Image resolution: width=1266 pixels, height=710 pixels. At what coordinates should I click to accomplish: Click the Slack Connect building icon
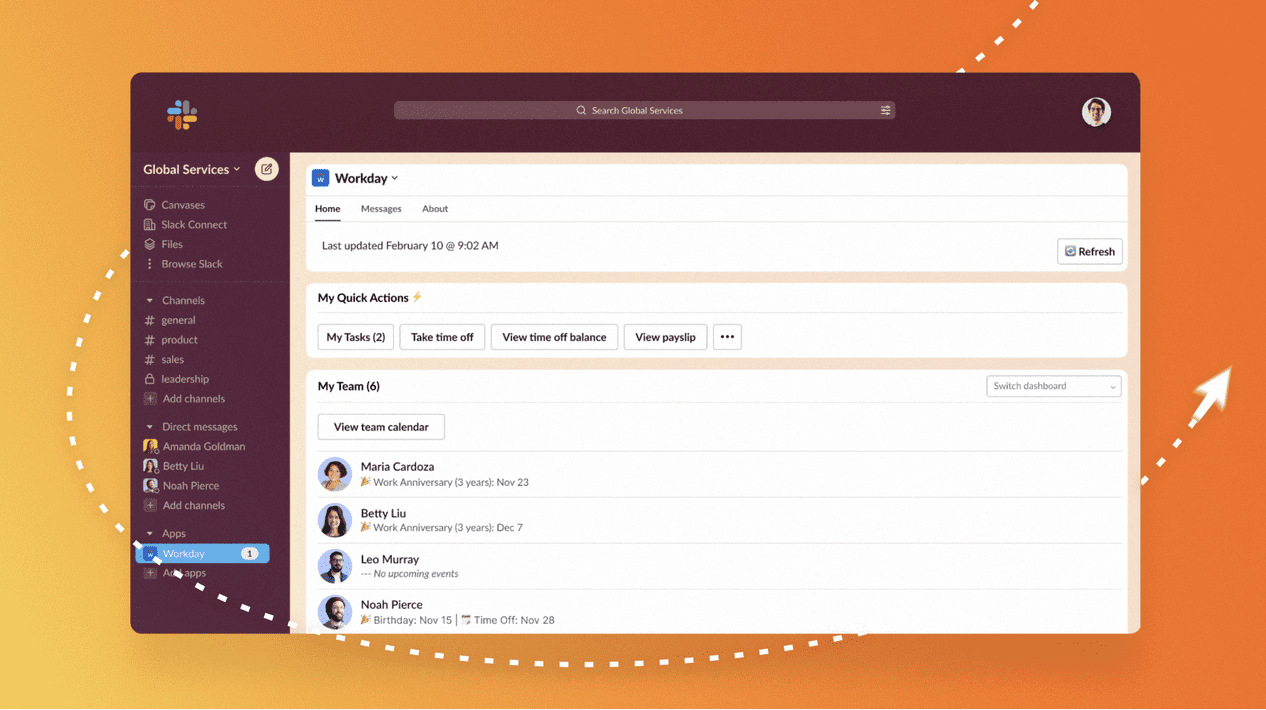[150, 225]
